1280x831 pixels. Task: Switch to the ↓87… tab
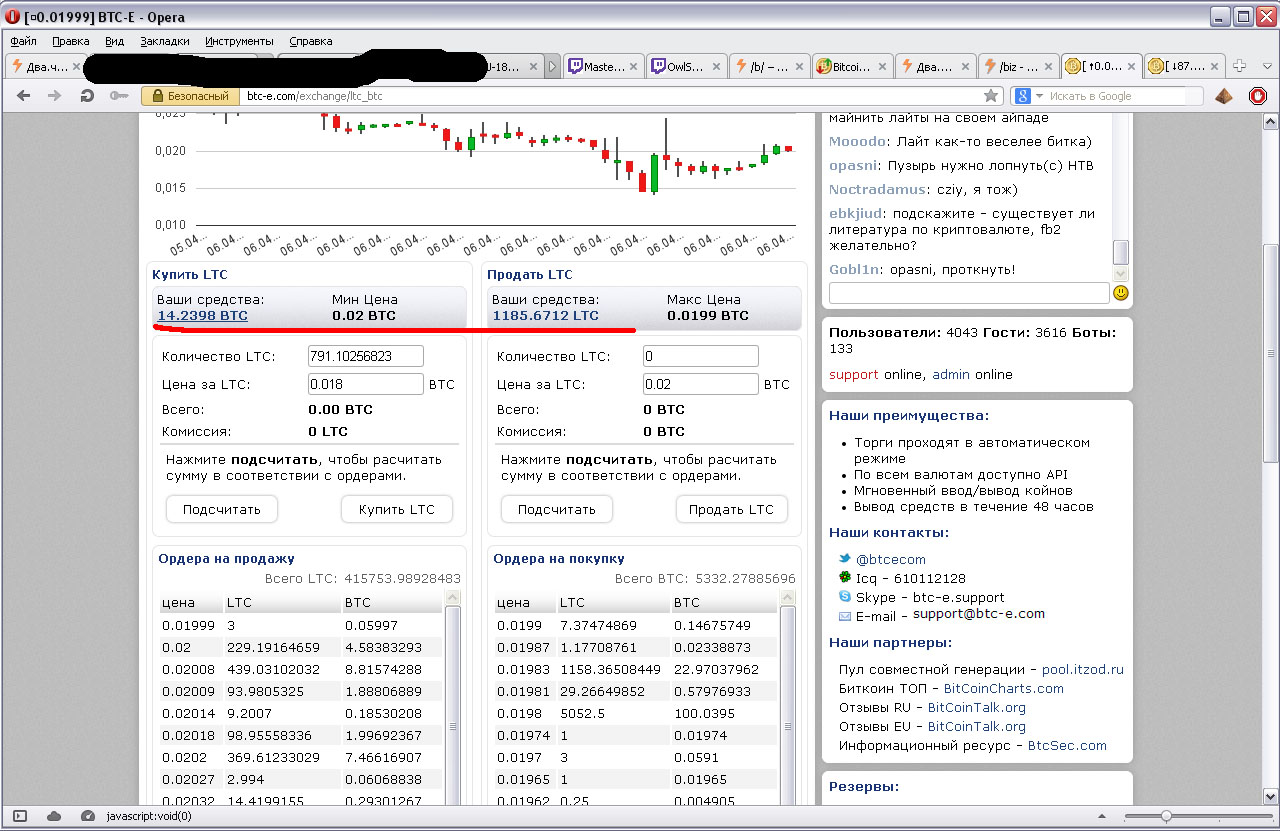(1183, 66)
